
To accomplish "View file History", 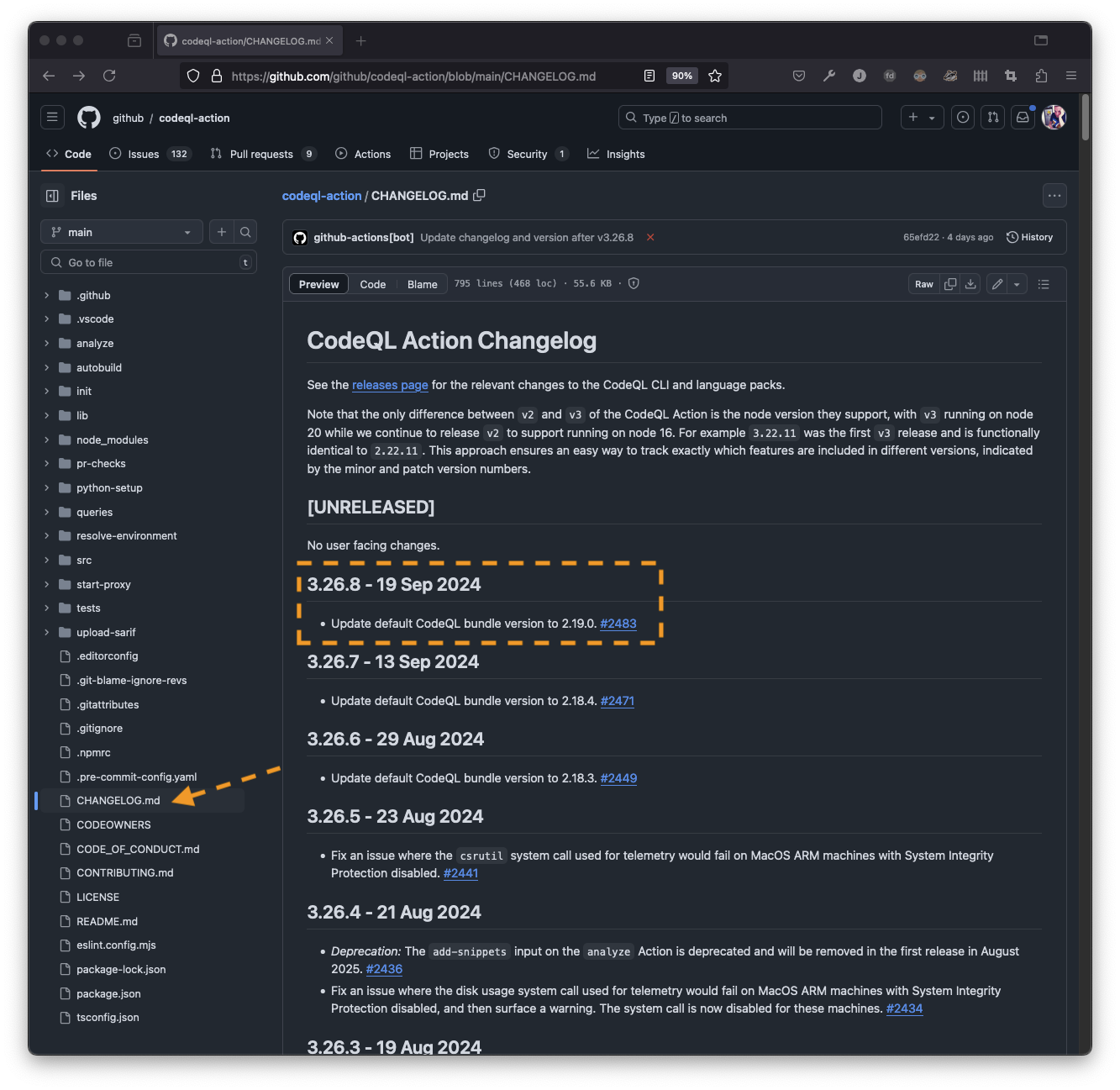I will tap(1030, 237).
